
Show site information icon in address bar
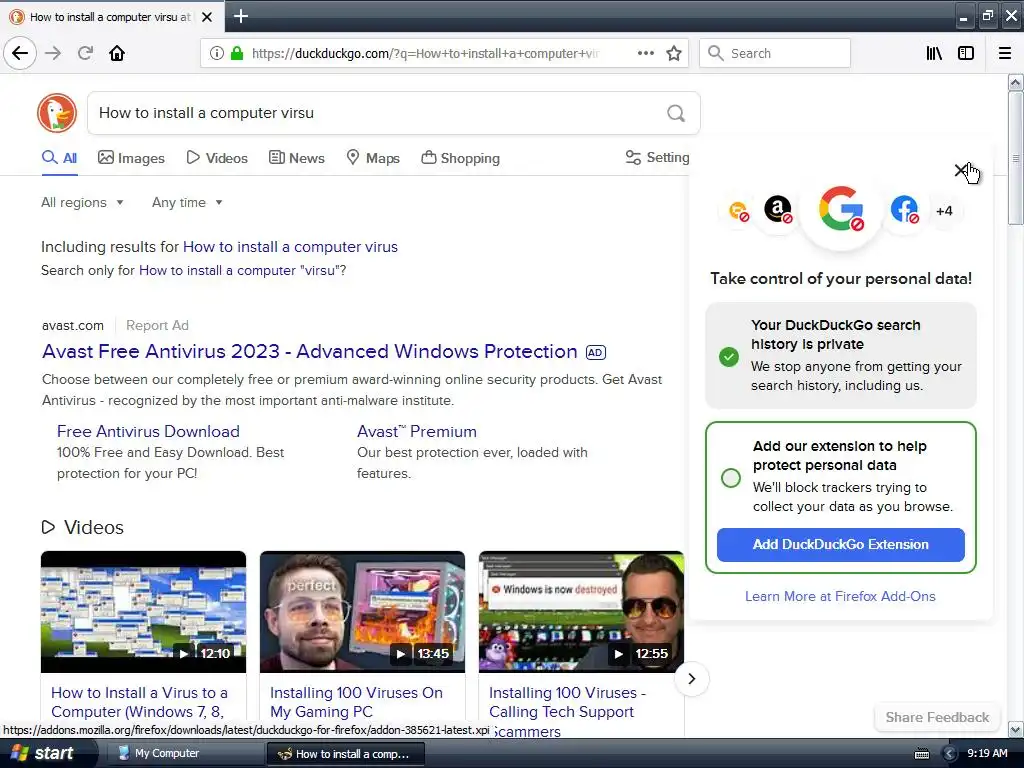click(x=216, y=53)
